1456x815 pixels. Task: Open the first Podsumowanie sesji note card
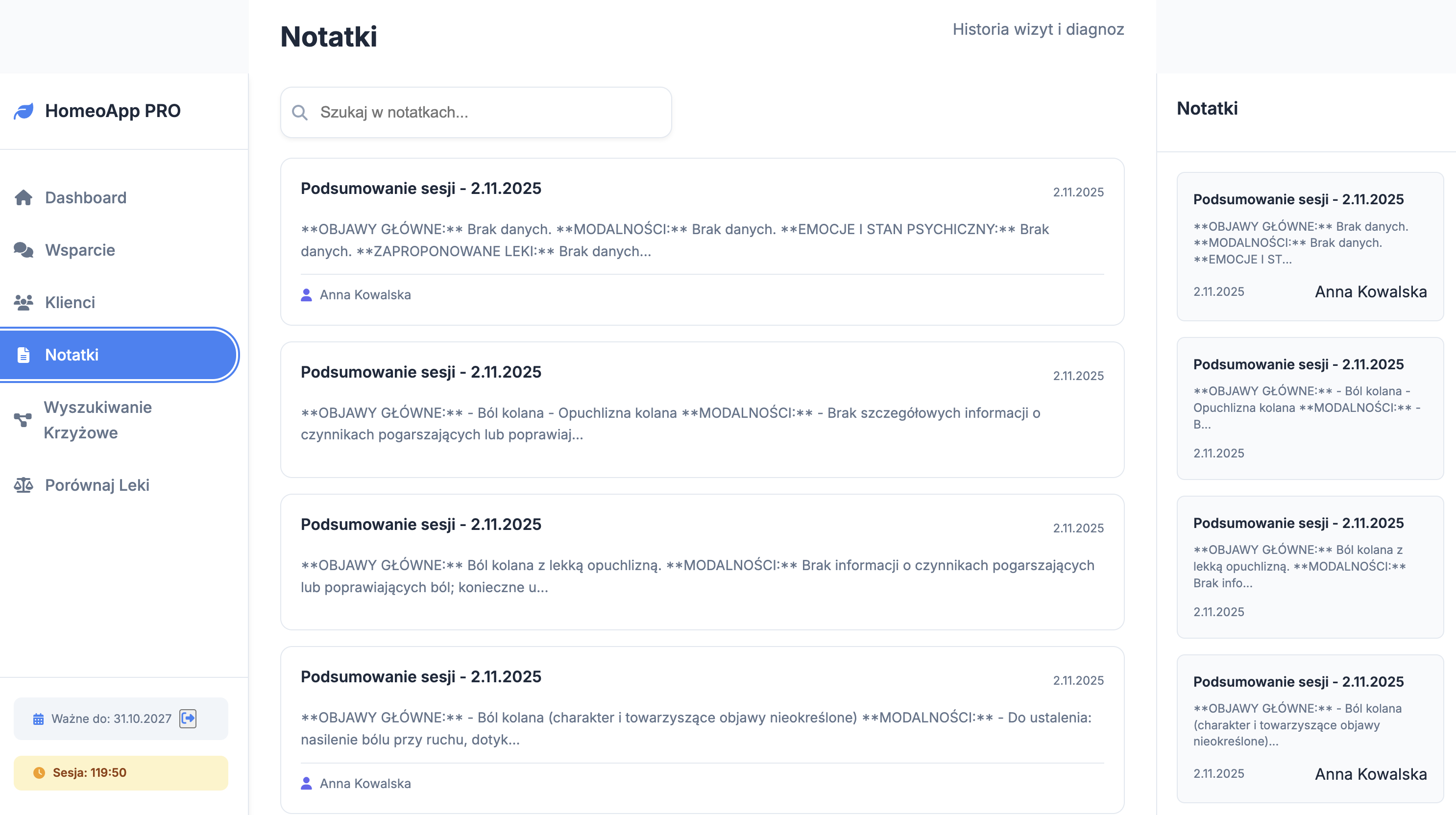[x=702, y=240]
